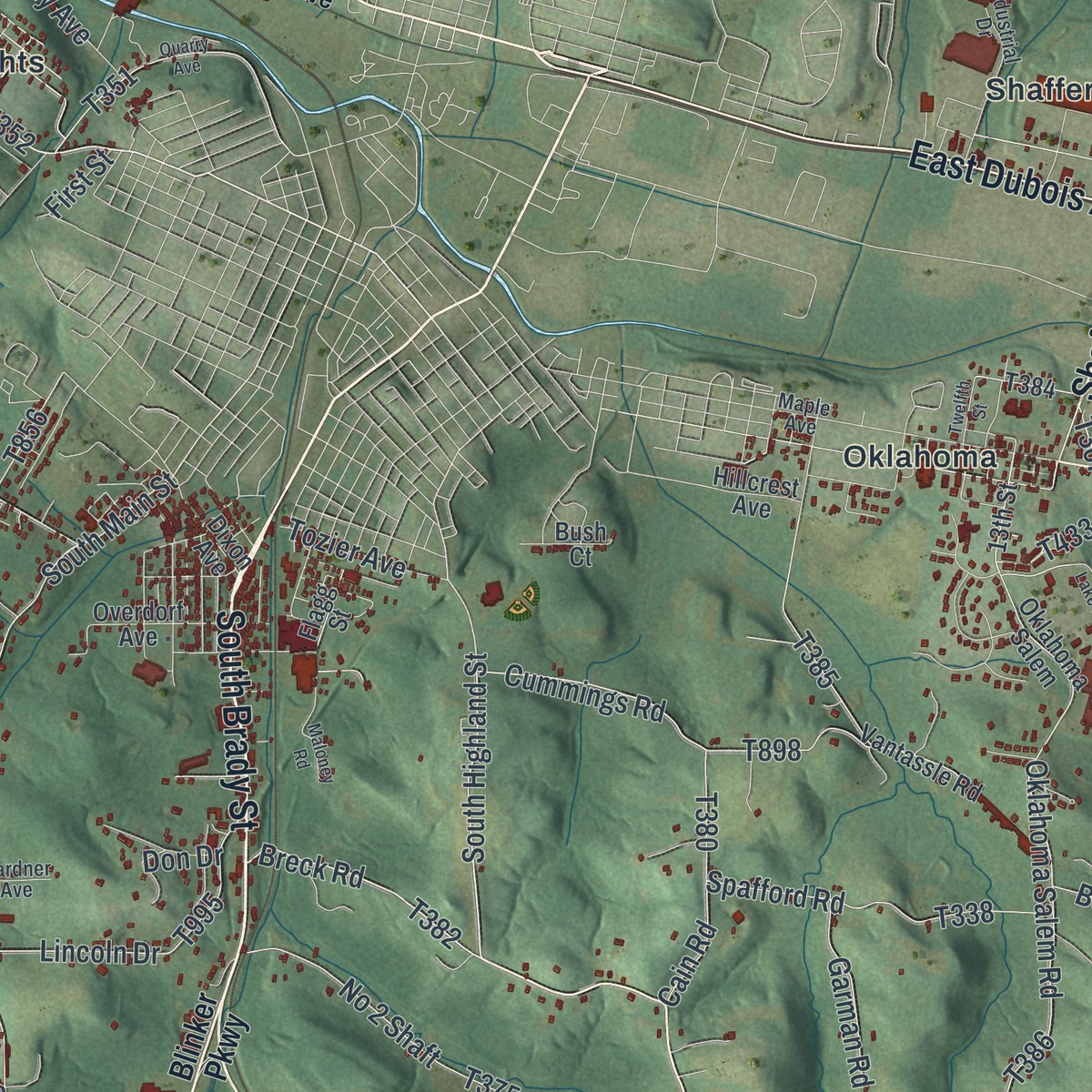Select the Breck Rd label
The width and height of the screenshot is (1092, 1092).
(x=311, y=864)
